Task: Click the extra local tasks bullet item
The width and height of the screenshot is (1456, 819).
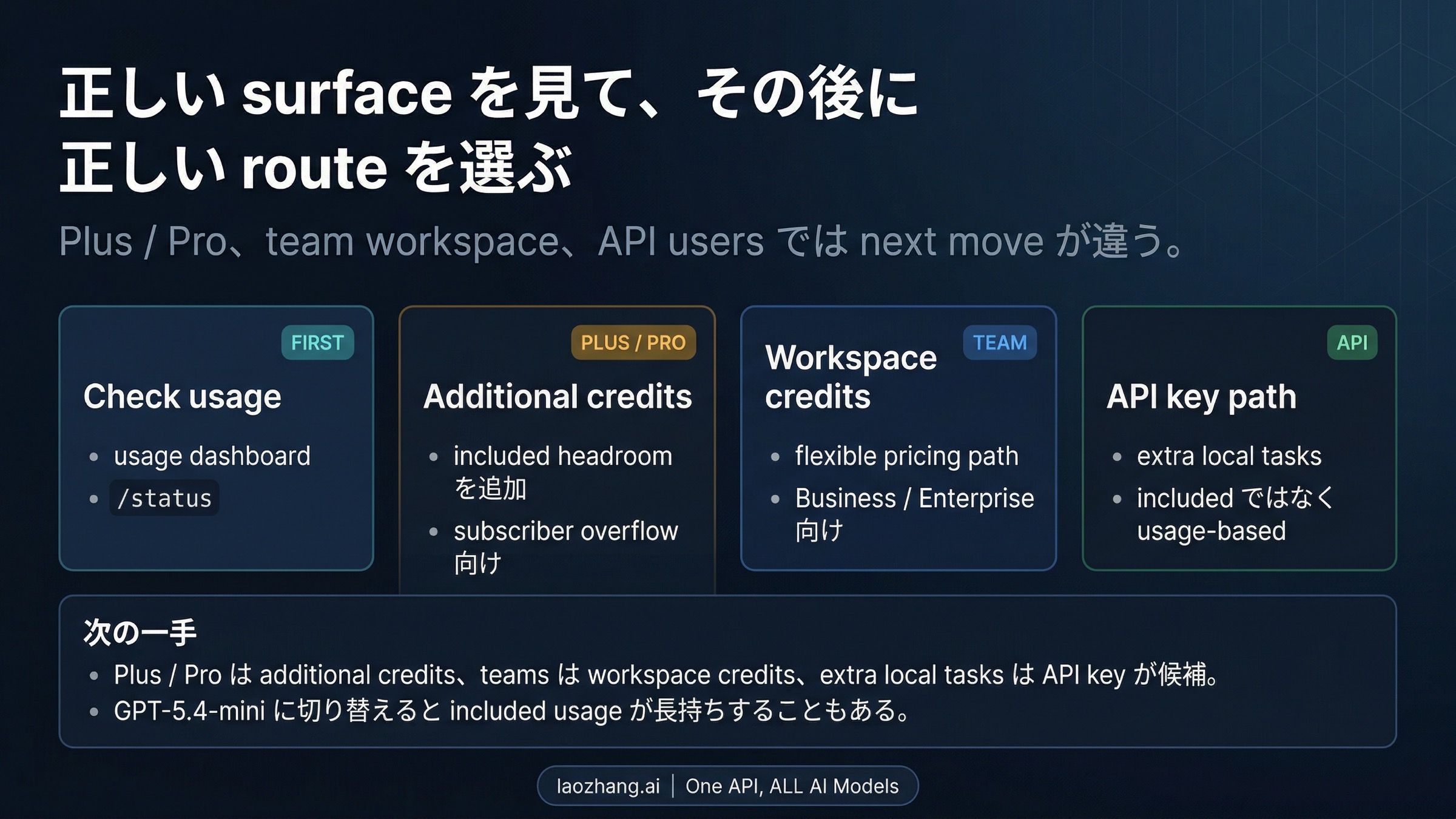Action: [x=1228, y=456]
